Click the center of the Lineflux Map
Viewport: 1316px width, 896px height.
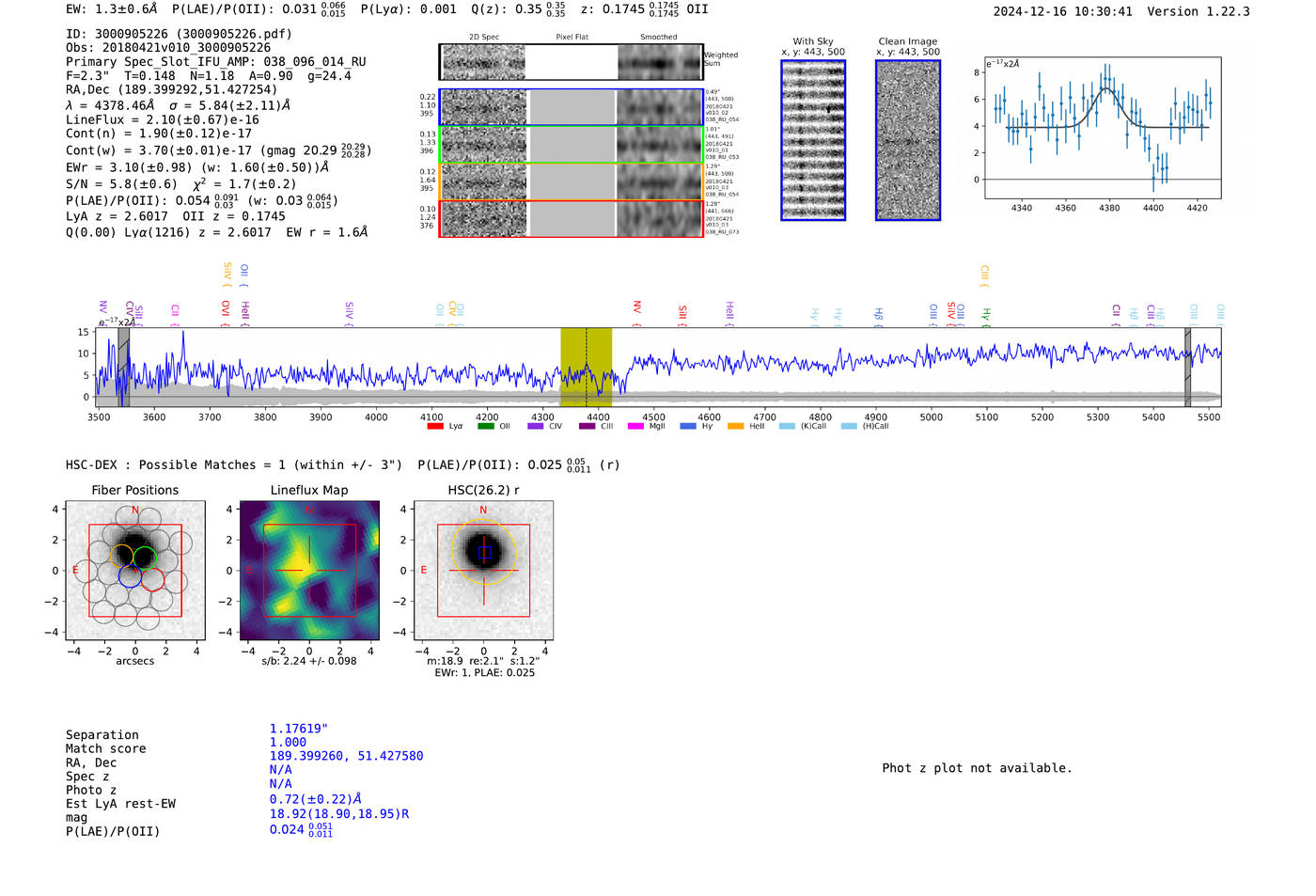309,571
